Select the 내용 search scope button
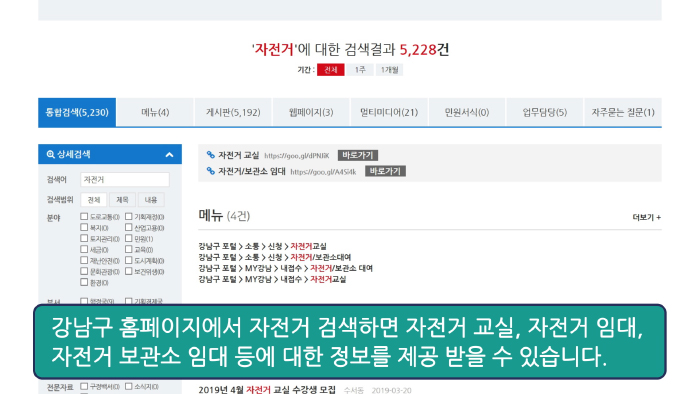 click(151, 200)
